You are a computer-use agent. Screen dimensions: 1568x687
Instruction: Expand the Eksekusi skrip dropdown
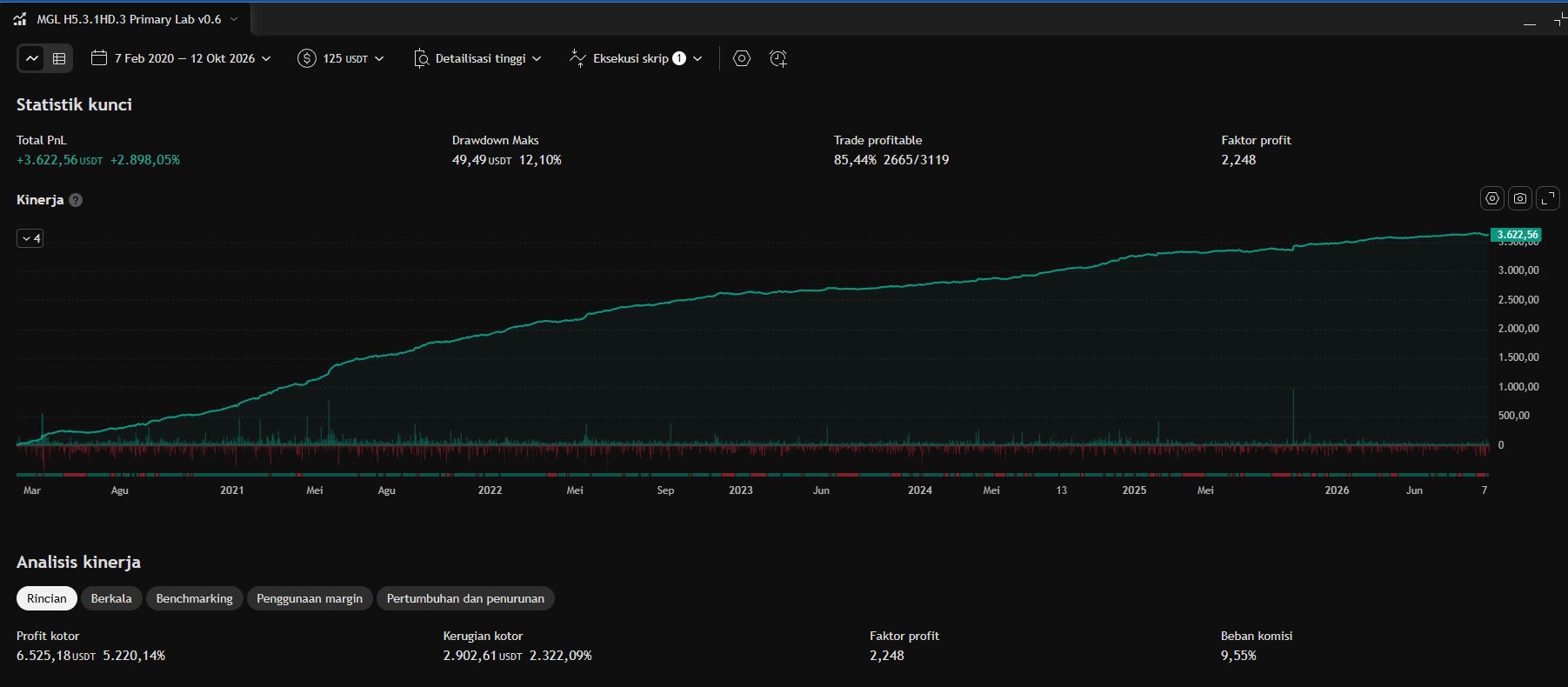click(636, 58)
